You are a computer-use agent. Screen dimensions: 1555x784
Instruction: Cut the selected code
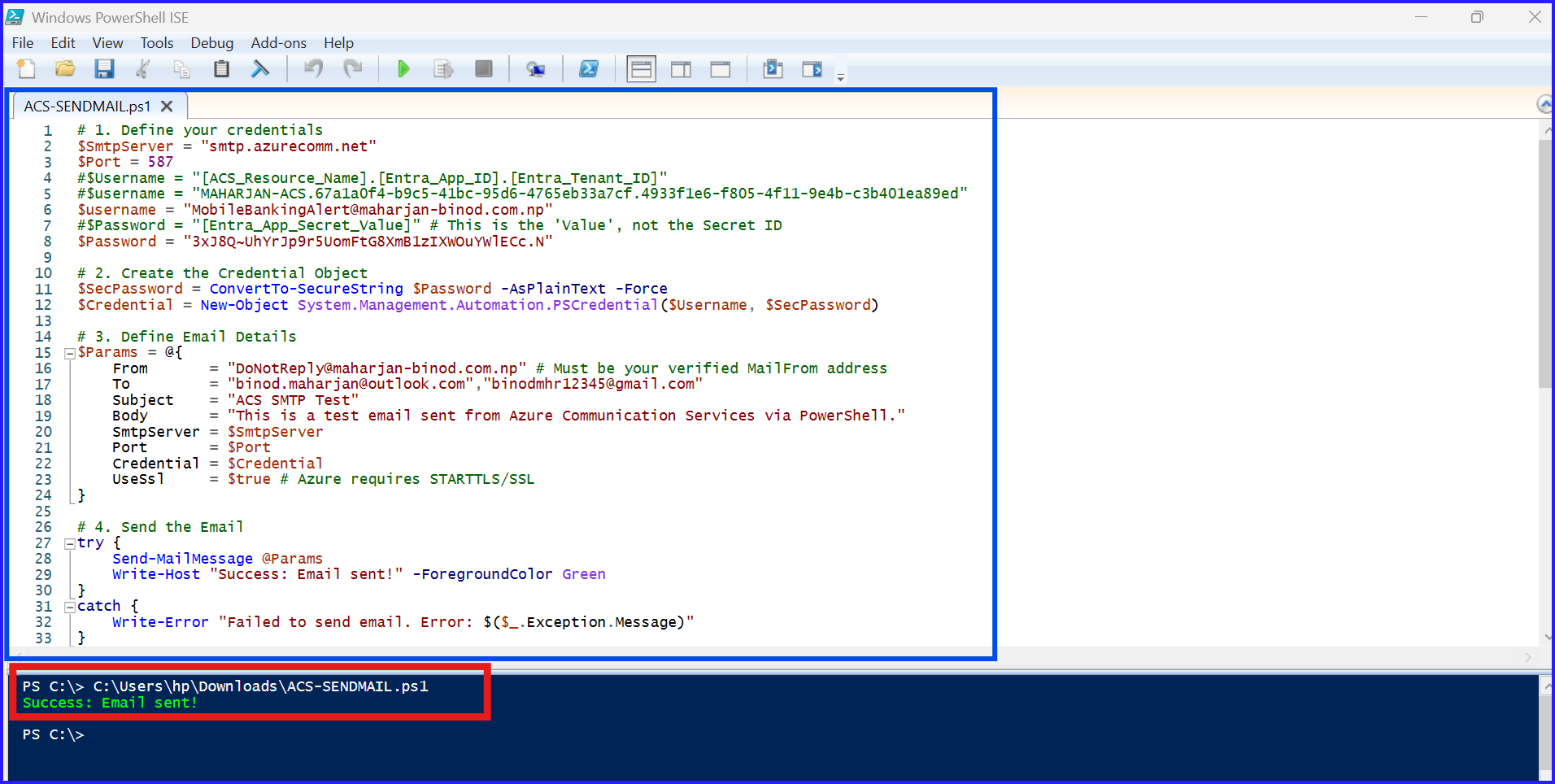click(x=142, y=69)
